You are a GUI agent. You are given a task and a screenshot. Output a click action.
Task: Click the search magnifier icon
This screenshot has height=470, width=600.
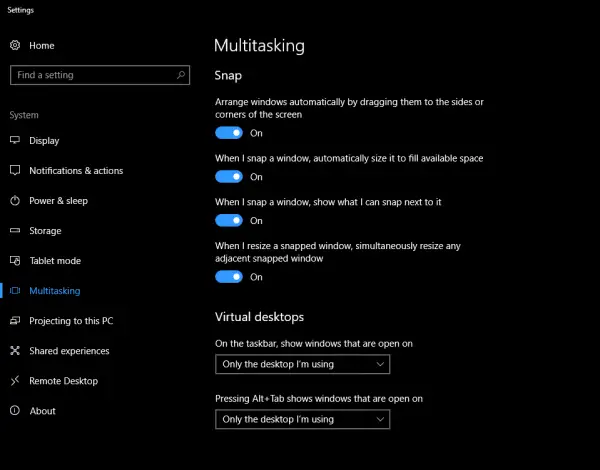181,75
